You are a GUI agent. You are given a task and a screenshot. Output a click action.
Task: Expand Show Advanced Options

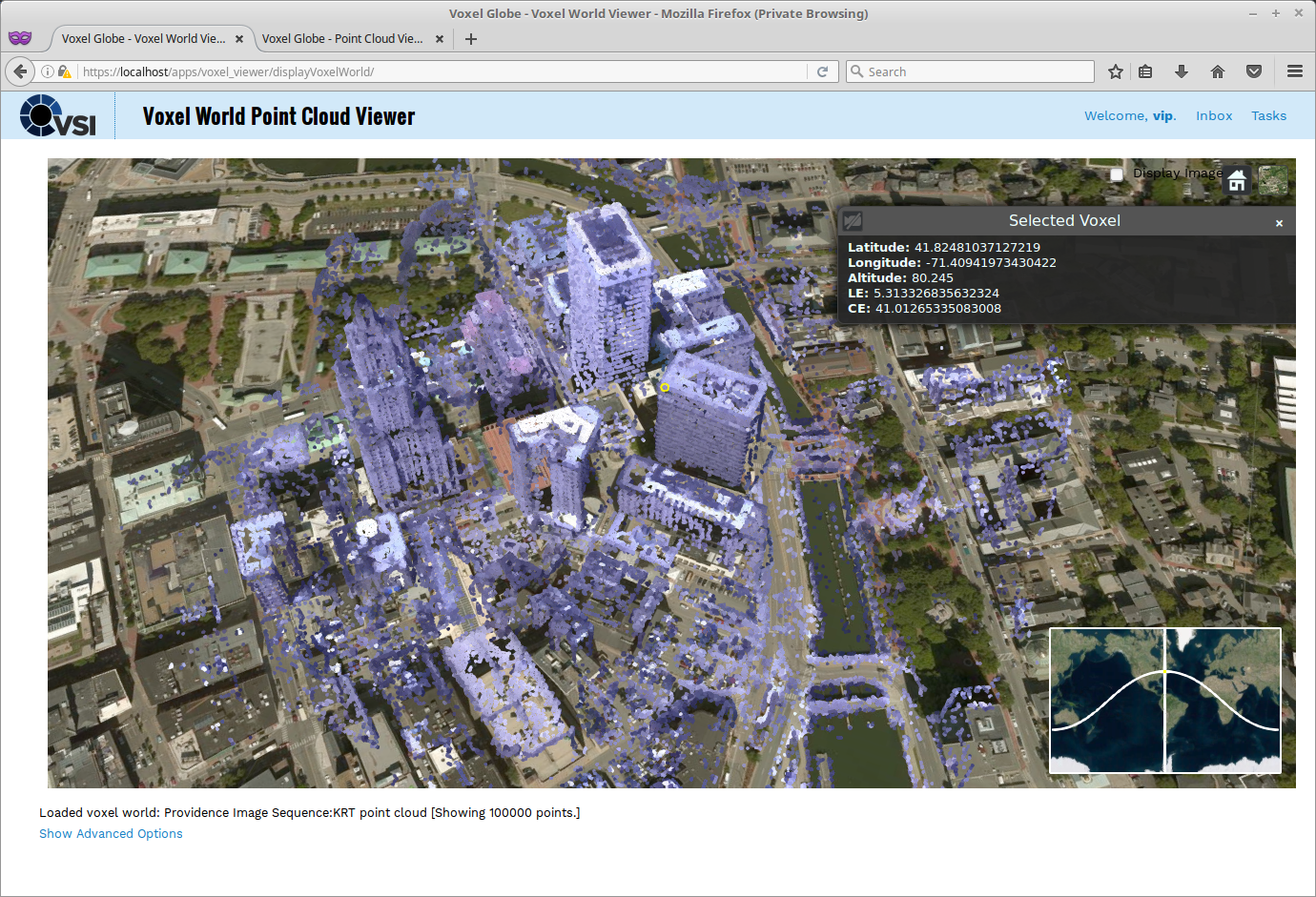(111, 834)
